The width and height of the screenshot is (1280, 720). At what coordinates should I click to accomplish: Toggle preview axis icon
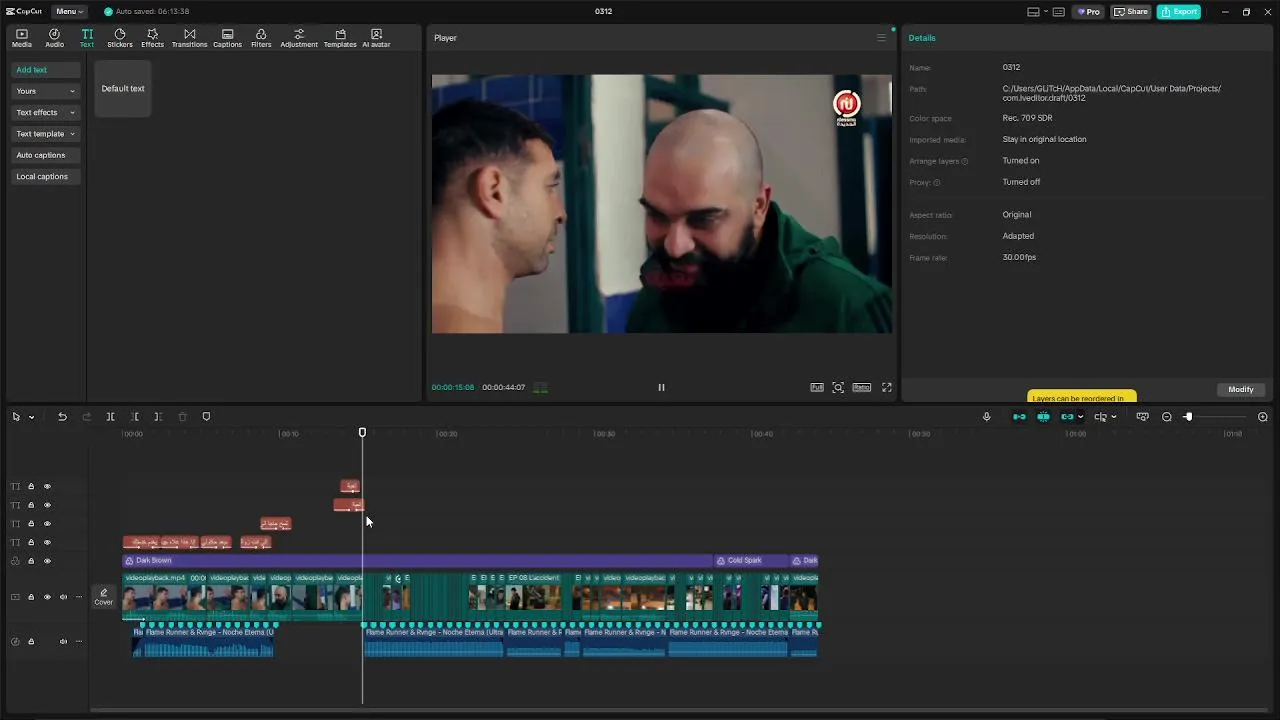(1100, 417)
